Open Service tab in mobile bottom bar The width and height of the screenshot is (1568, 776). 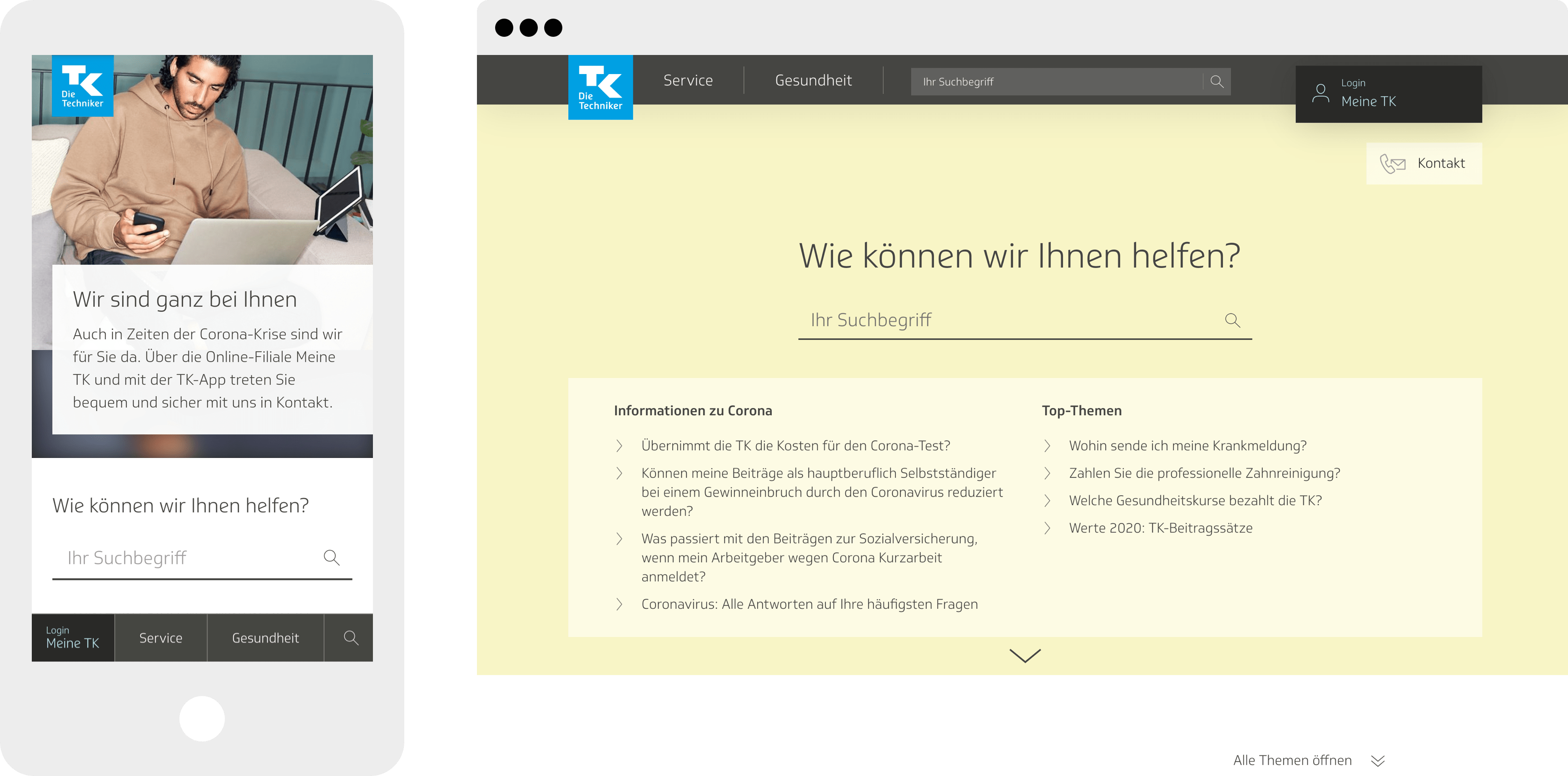161,638
